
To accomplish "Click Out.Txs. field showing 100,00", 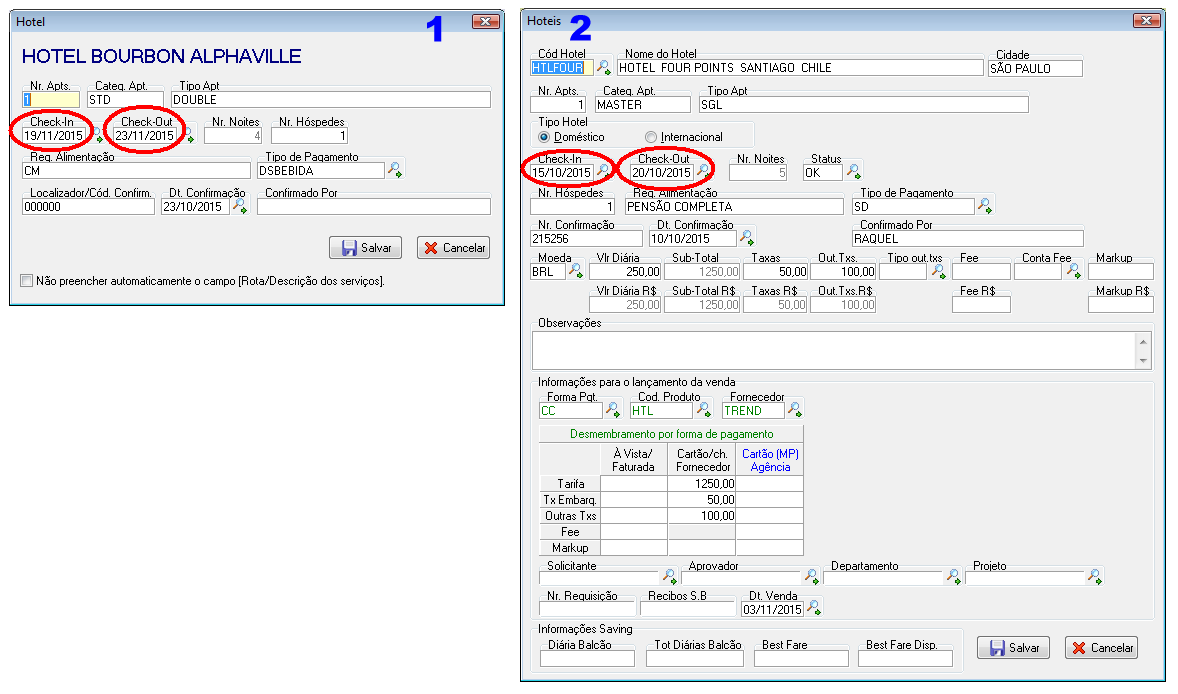I will pyautogui.click(x=843, y=272).
